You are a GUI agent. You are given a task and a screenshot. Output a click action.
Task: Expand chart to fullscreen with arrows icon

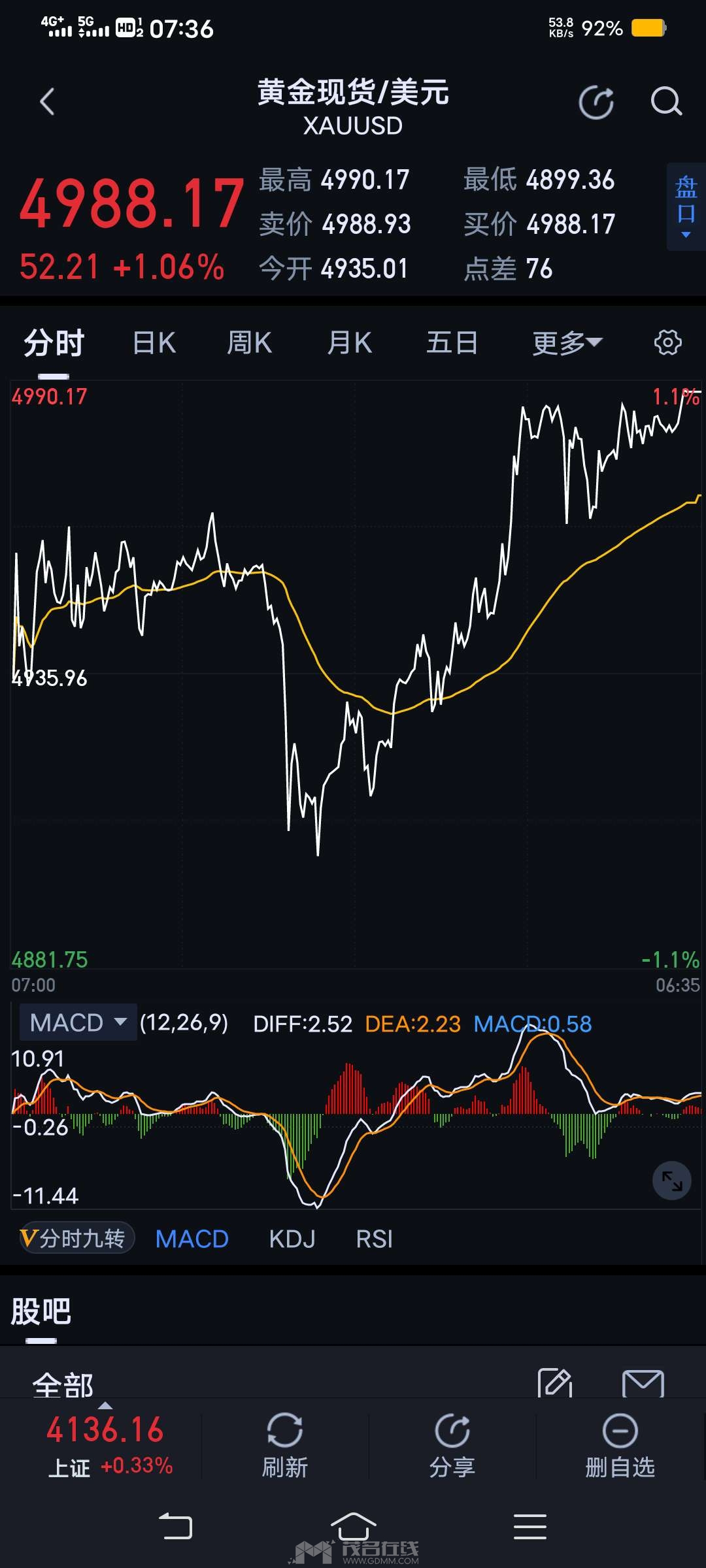[671, 1181]
